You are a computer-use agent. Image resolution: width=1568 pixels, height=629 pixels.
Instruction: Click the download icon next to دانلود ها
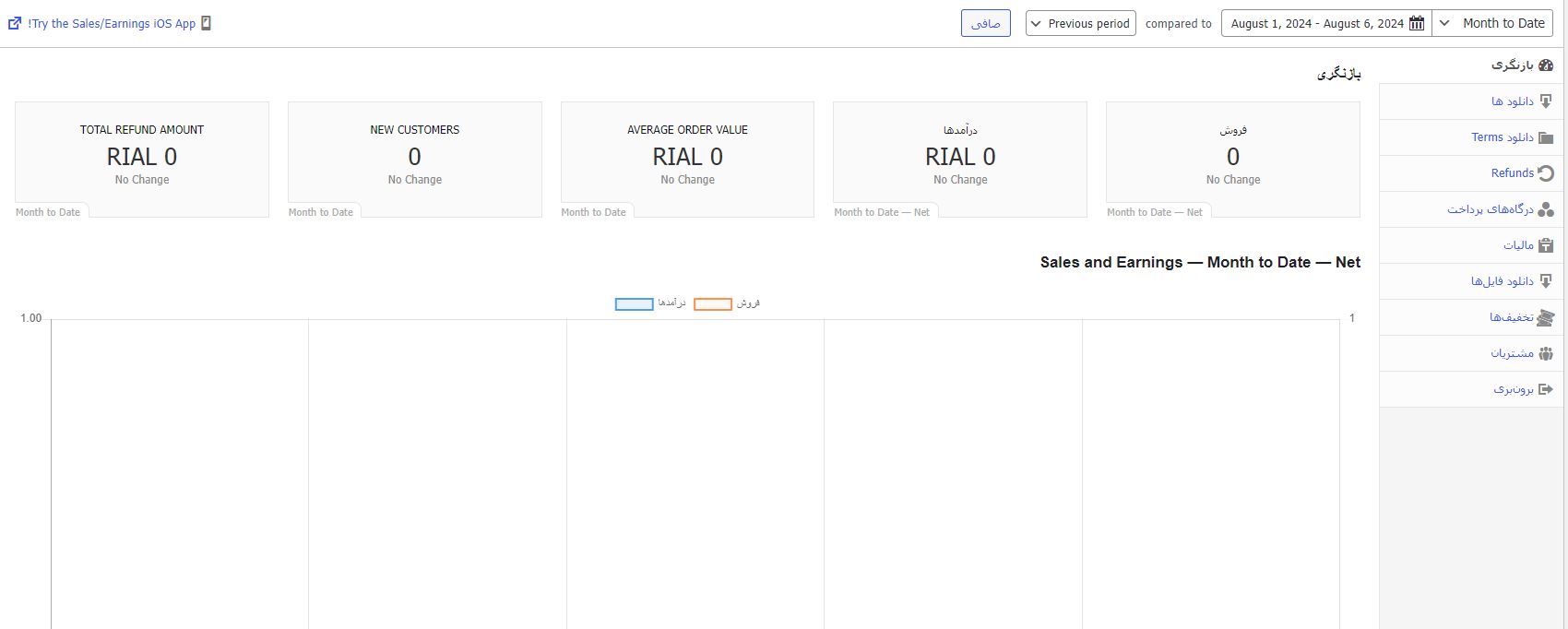1546,101
